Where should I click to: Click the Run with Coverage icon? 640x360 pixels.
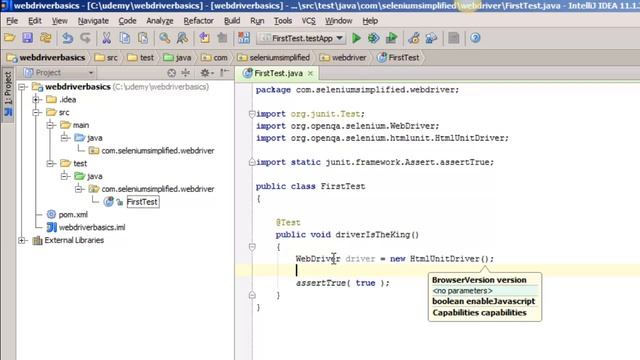(x=391, y=38)
